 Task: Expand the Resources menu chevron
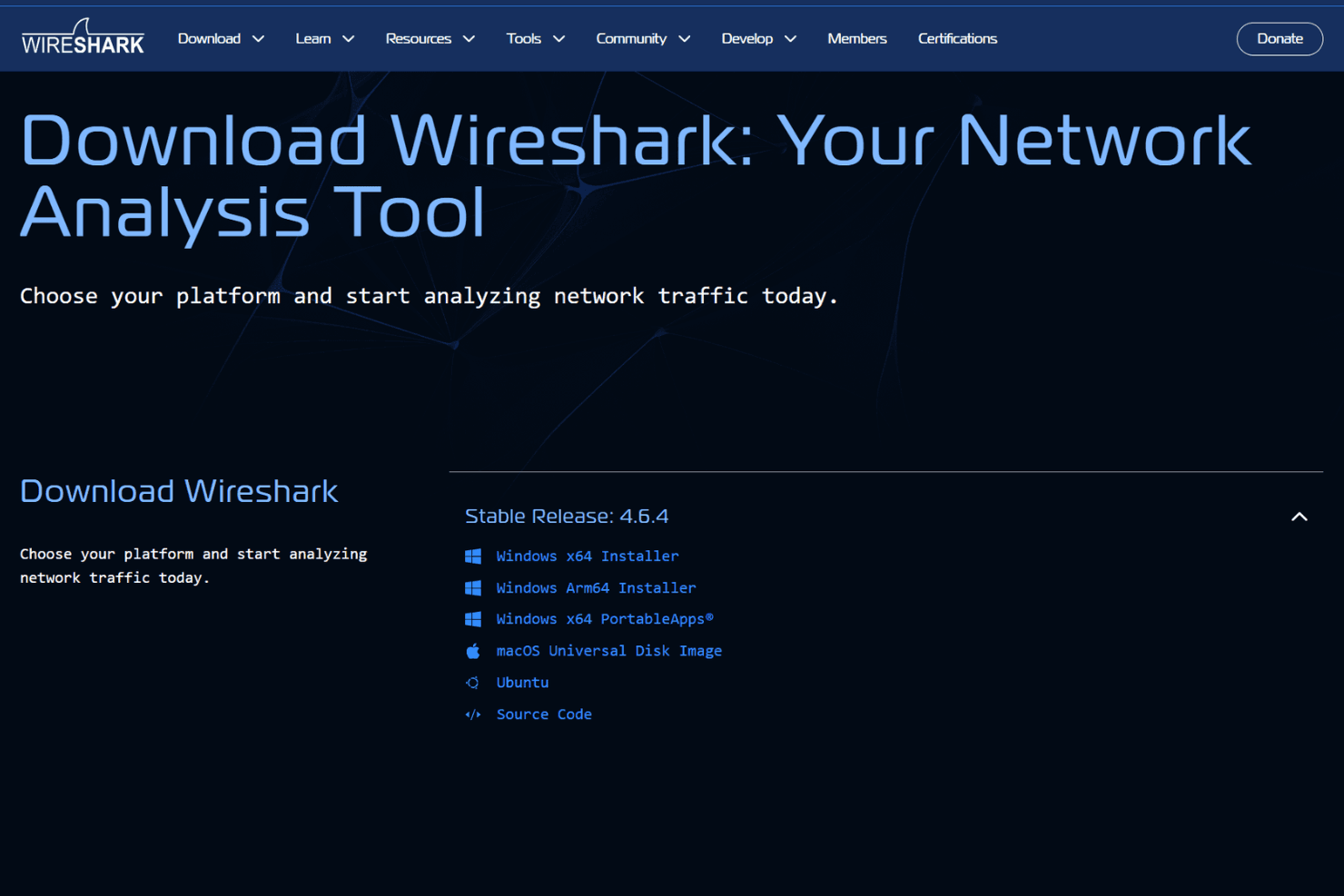click(469, 39)
